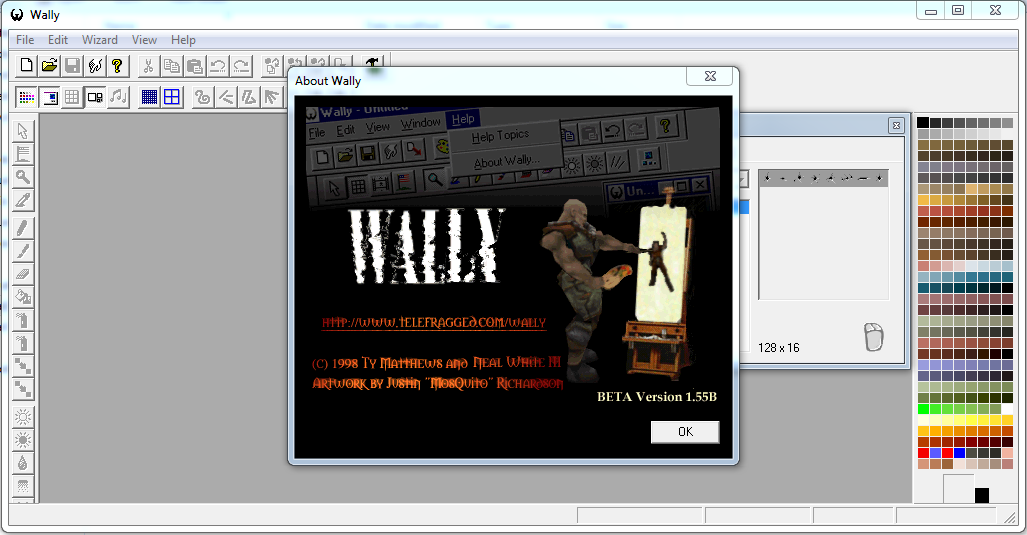Toggle the music notes icon
Viewport: 1027px width, 535px height.
(118, 98)
